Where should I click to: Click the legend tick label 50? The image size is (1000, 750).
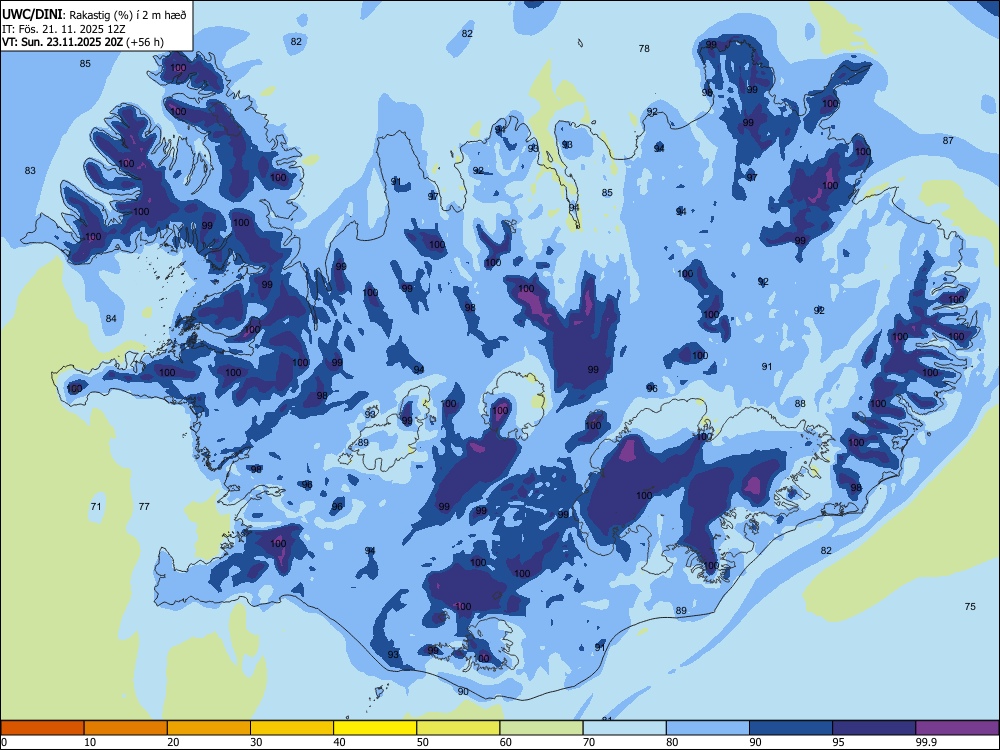point(422,742)
